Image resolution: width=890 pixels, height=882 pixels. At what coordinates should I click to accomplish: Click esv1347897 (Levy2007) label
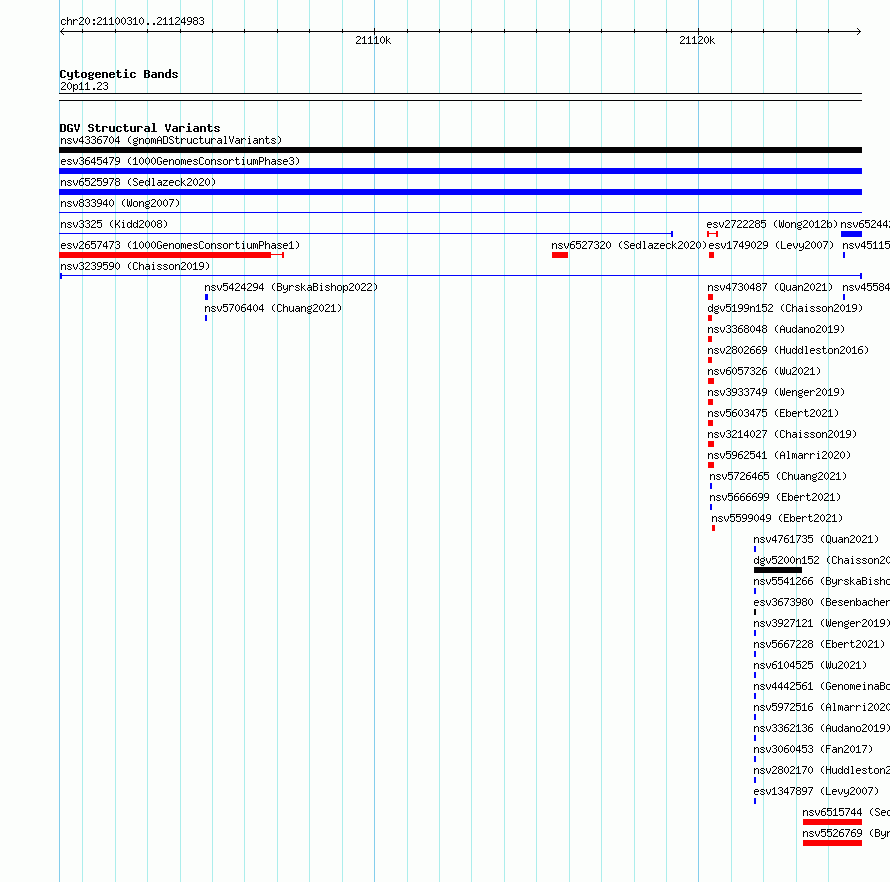tap(816, 791)
